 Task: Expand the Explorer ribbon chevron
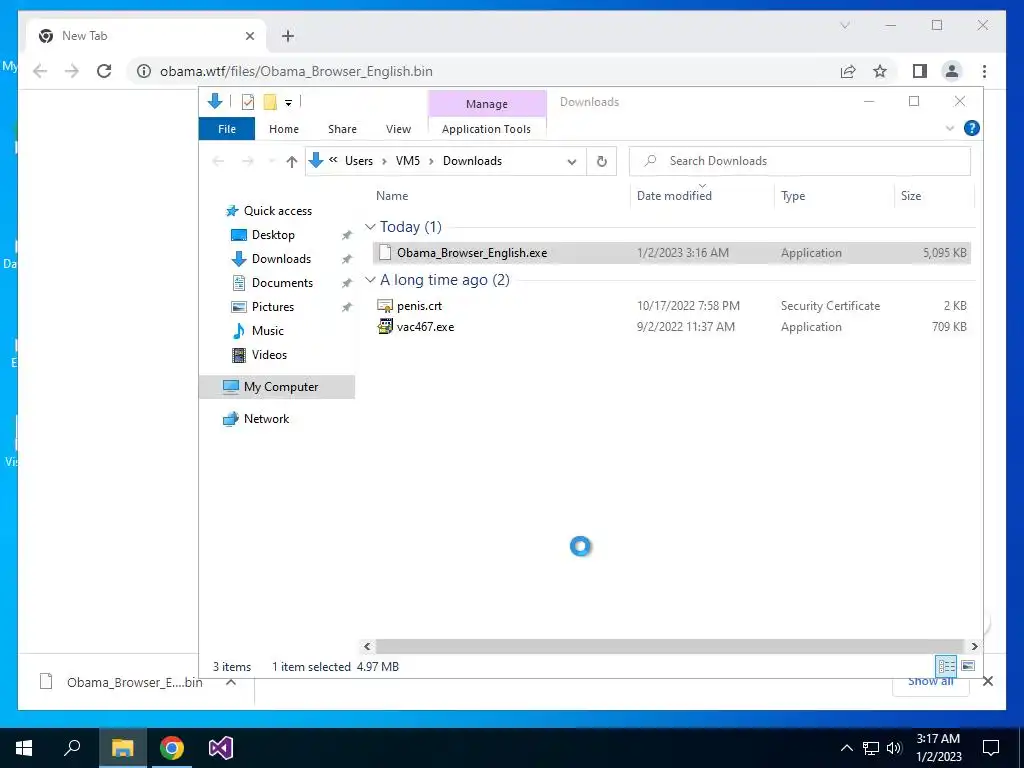pyautogui.click(x=950, y=129)
